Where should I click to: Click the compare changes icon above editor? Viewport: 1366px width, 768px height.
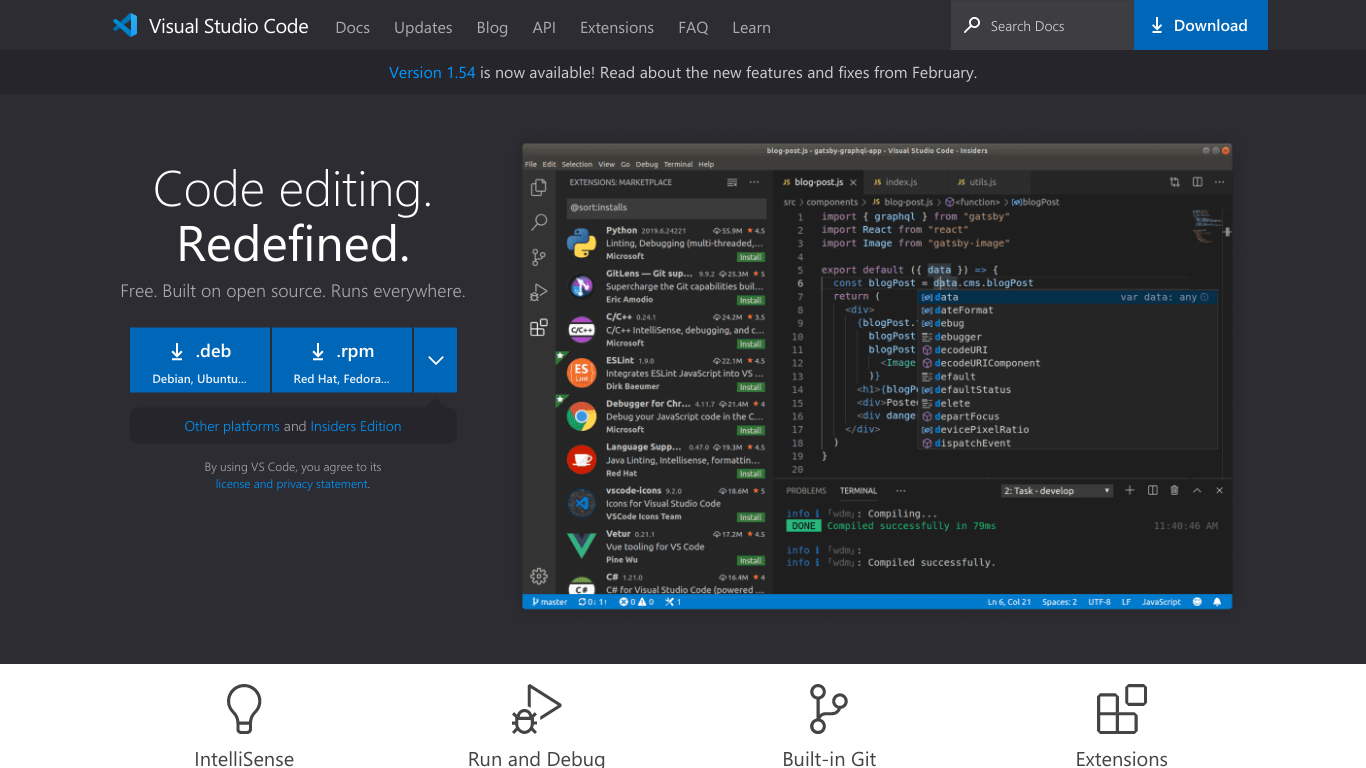pyautogui.click(x=1175, y=182)
